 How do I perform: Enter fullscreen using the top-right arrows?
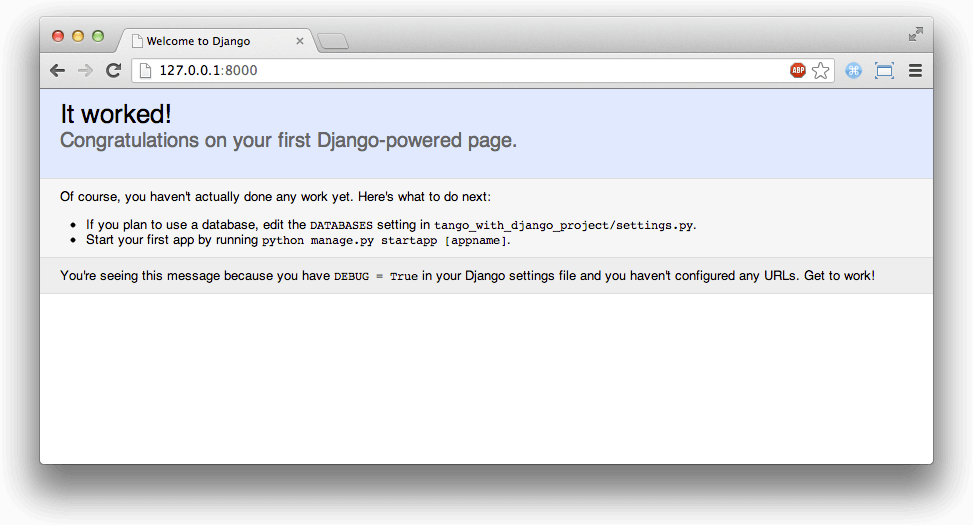click(915, 34)
